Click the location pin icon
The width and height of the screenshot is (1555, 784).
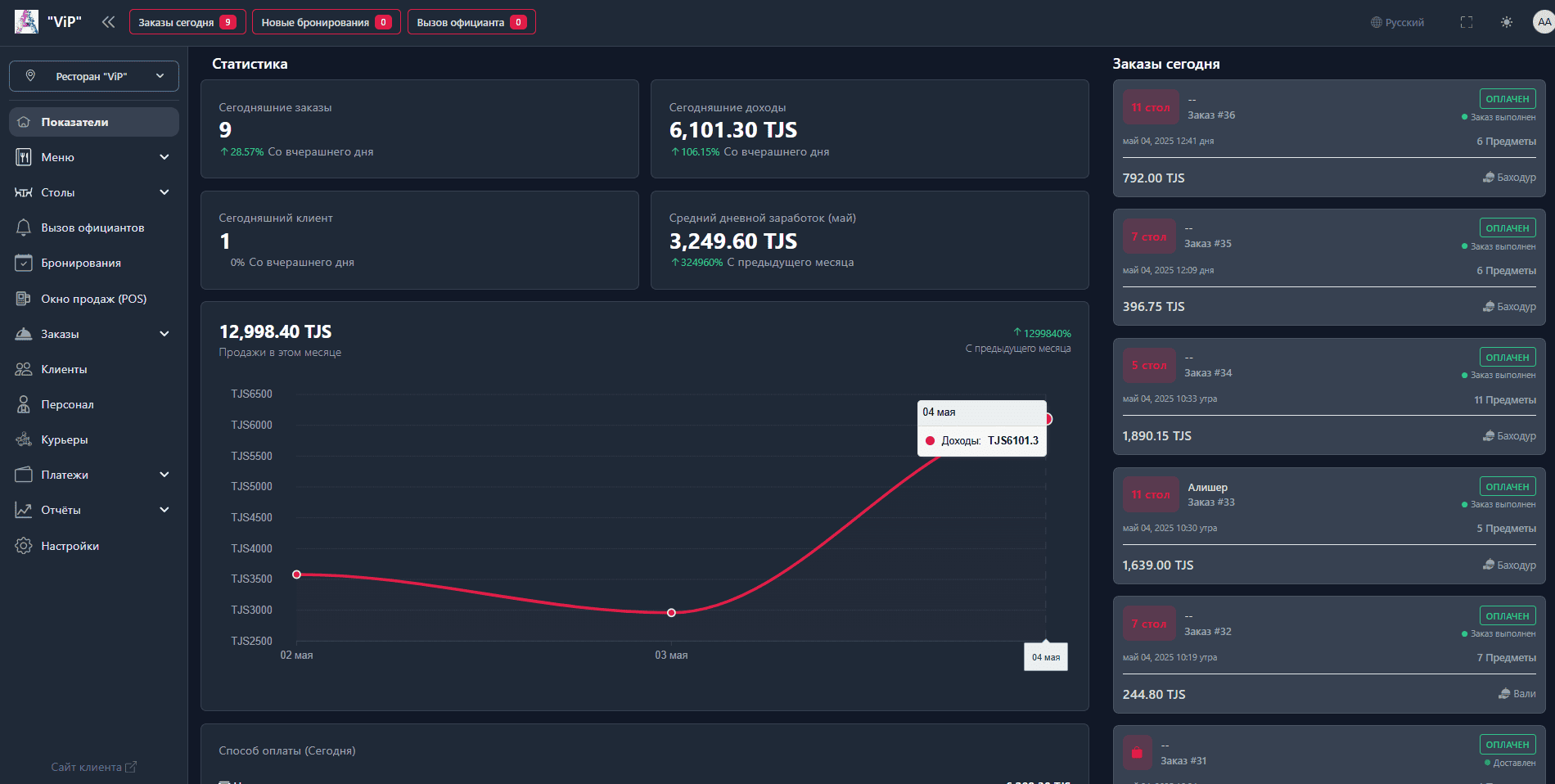(x=30, y=75)
